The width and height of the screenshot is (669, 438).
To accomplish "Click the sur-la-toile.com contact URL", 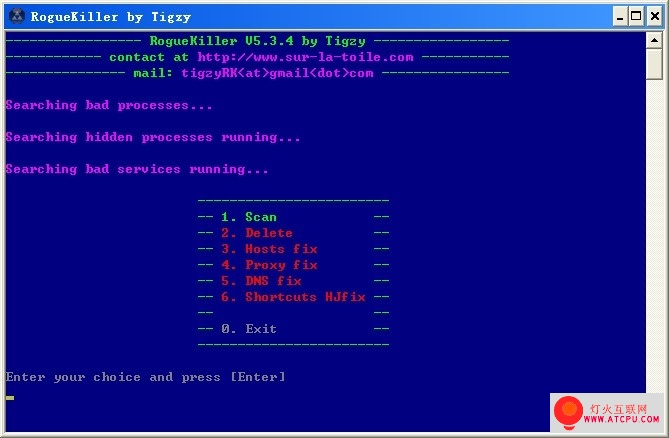I will pos(305,57).
